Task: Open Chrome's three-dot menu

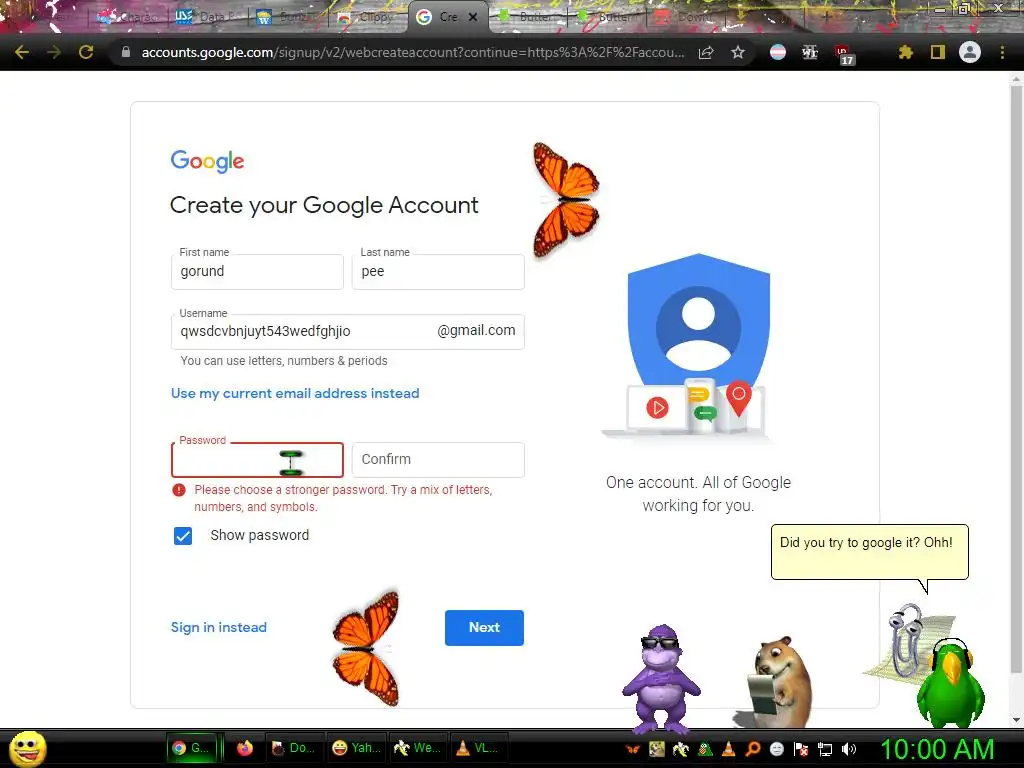Action: click(1002, 52)
